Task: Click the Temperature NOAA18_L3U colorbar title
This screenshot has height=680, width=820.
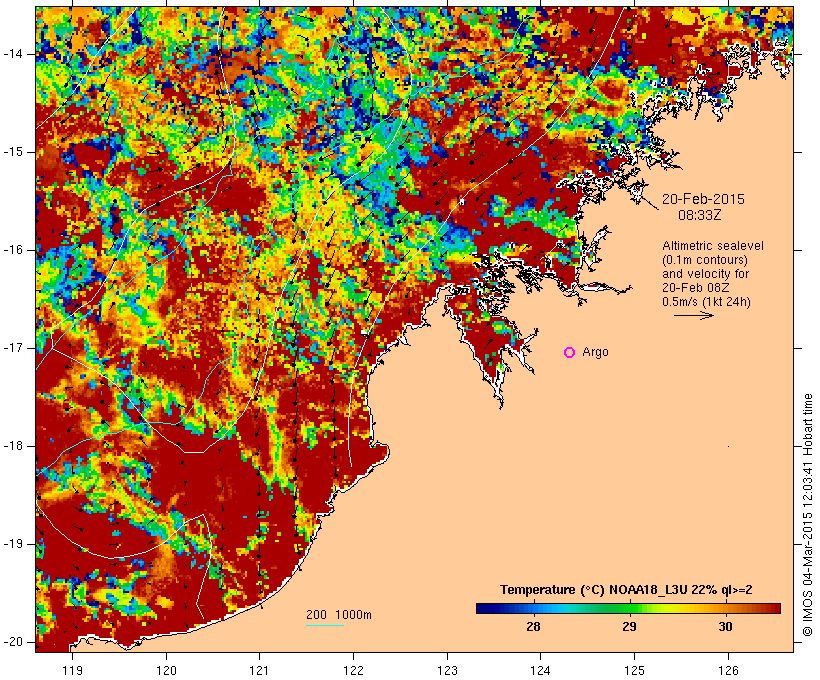Action: [x=626, y=590]
